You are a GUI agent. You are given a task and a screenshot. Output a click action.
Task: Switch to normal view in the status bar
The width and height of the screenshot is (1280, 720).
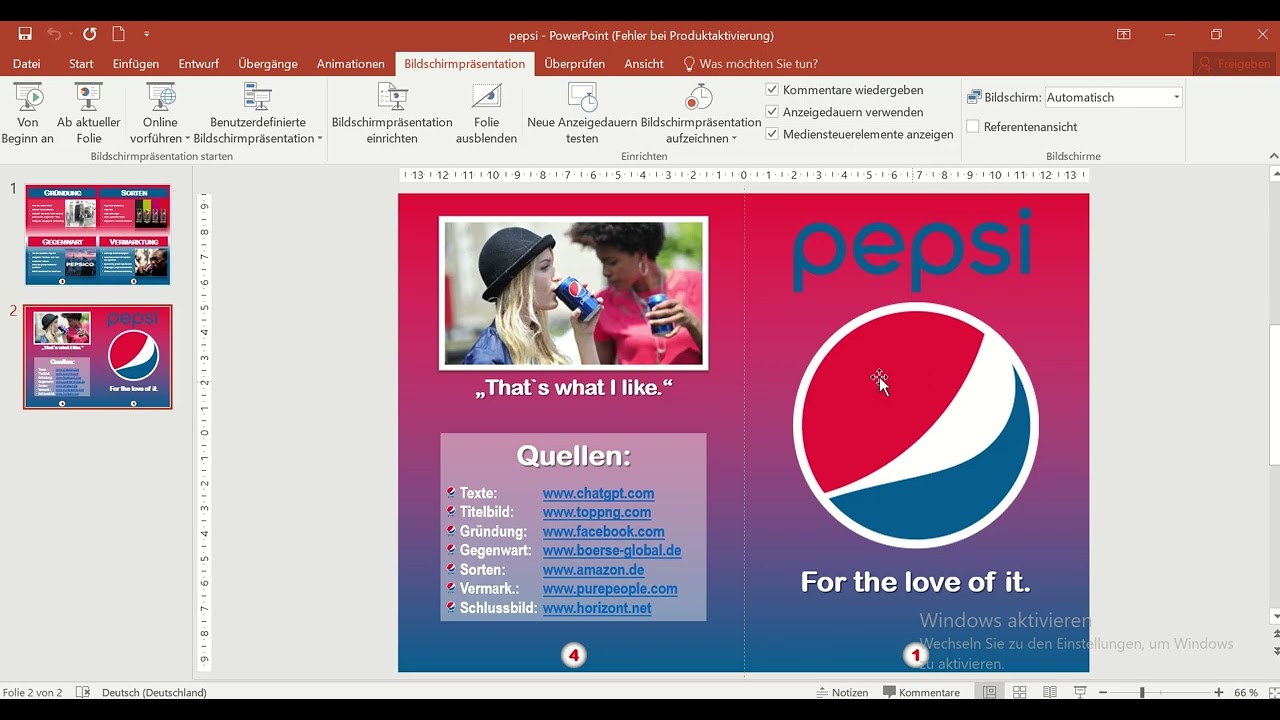[989, 692]
